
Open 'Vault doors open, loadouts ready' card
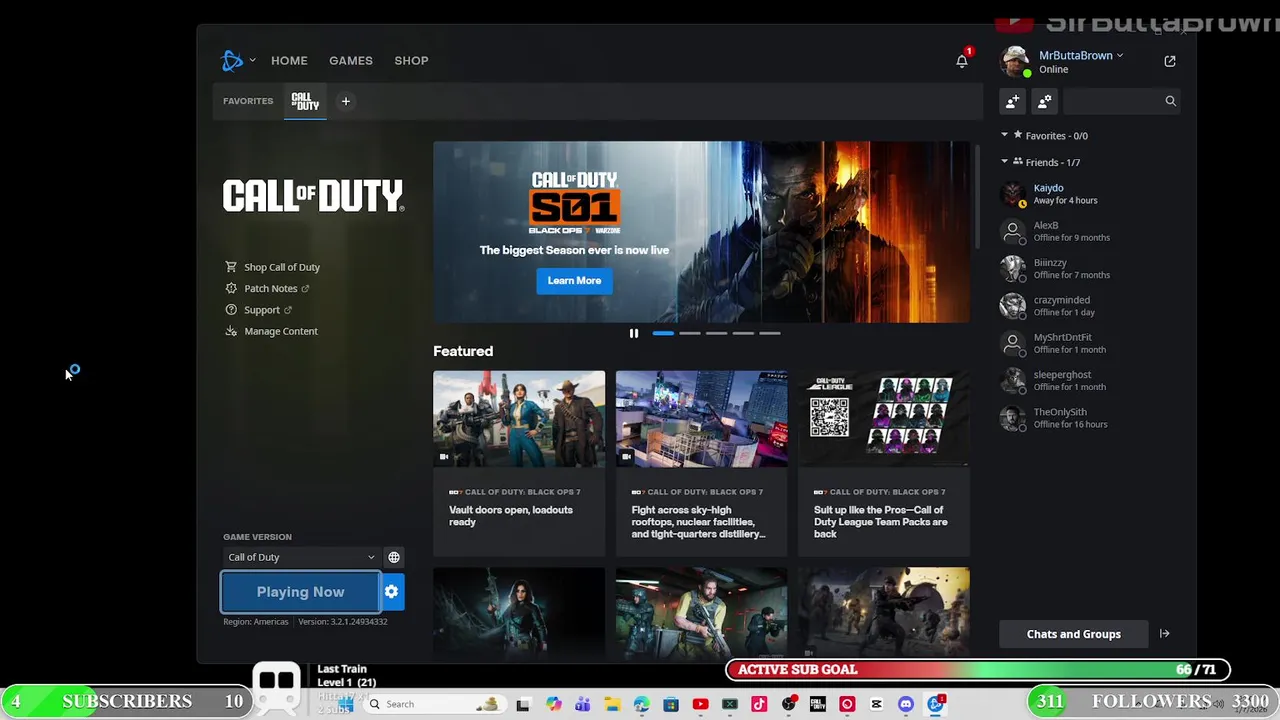pos(519,463)
